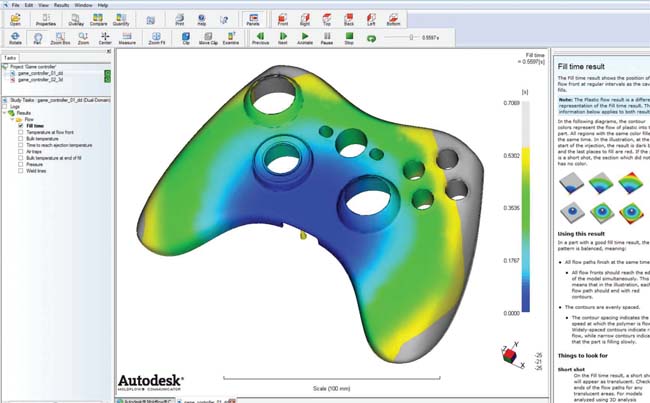Click the selection arrow toolbar icon
Viewport: 650px width, 403px height.
[x=224, y=19]
